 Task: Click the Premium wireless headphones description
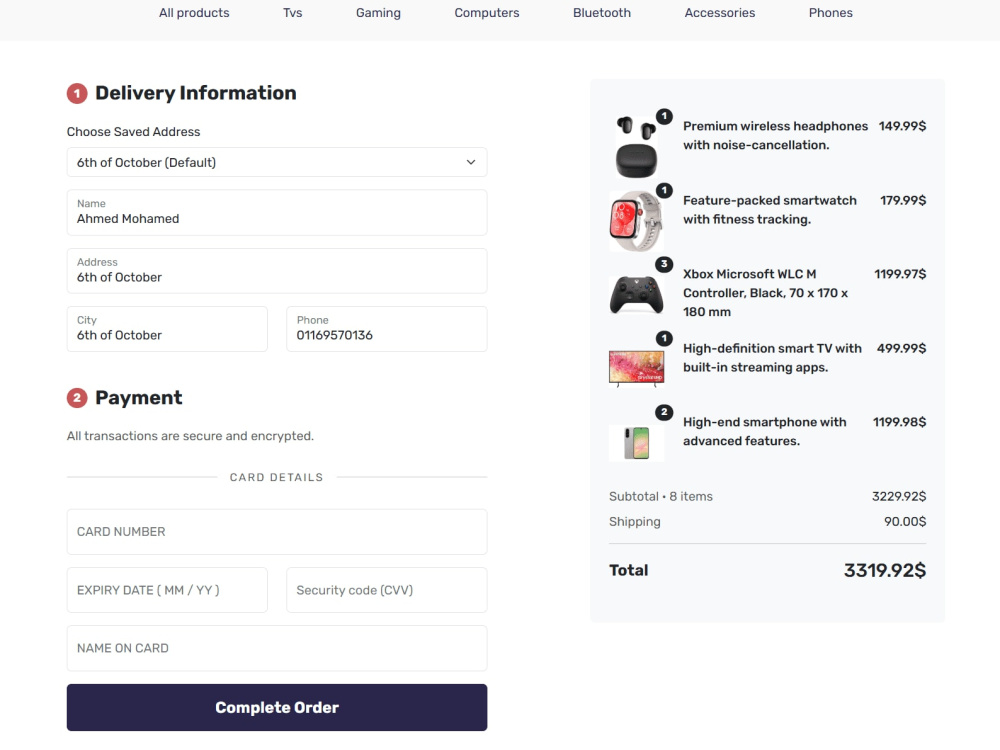point(775,135)
